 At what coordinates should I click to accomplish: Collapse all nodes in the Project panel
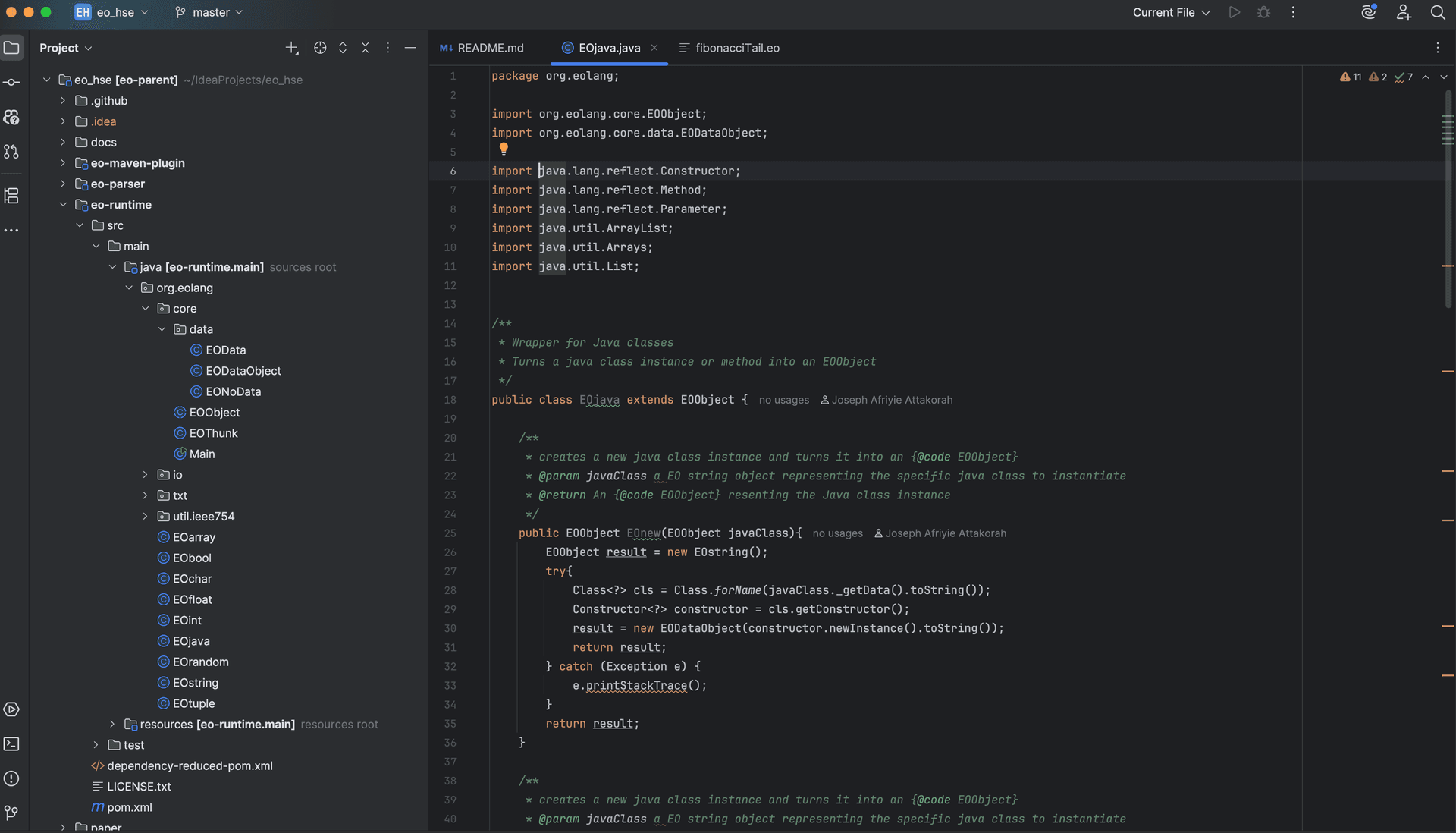(x=365, y=47)
